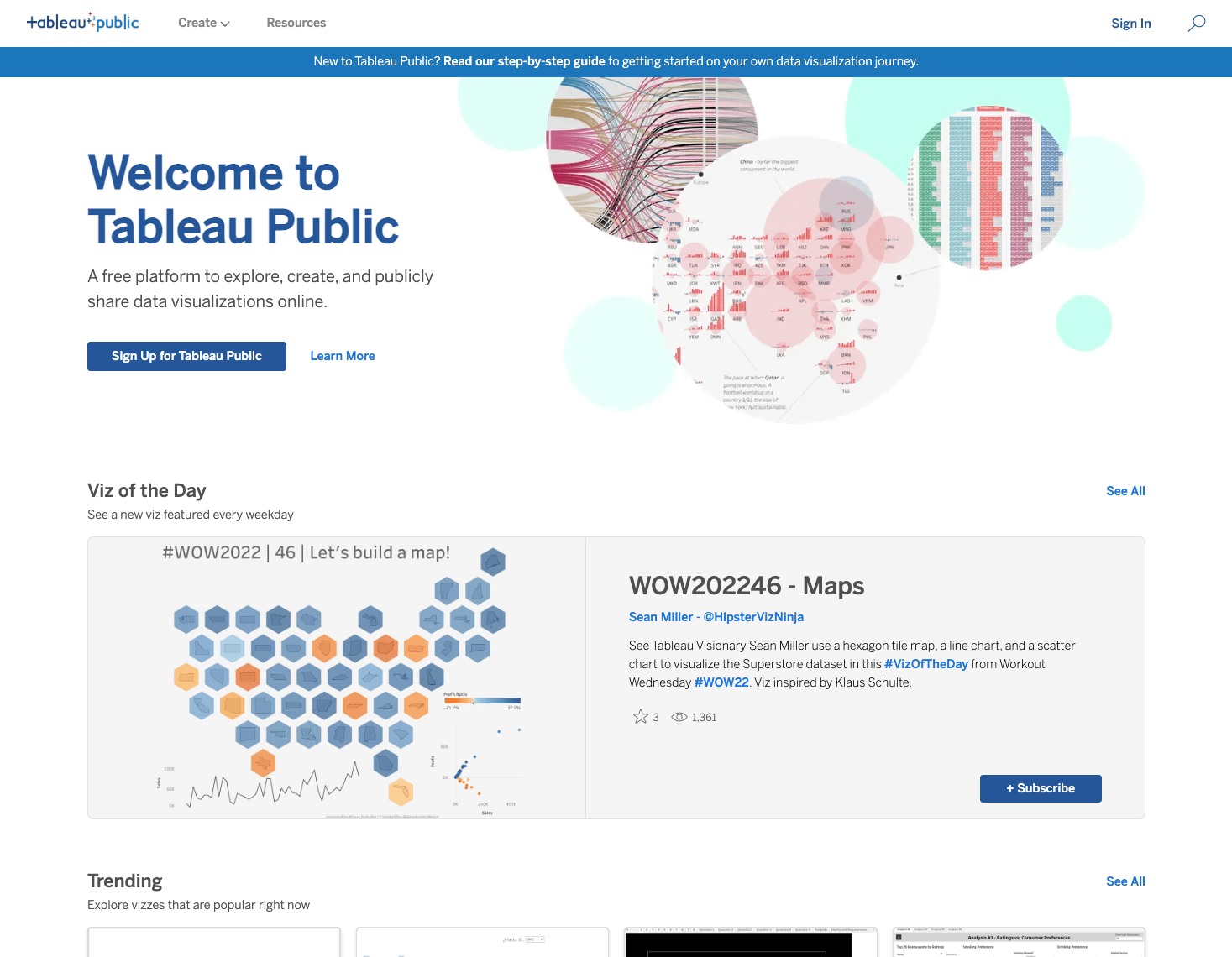Click the eye views icon
Image resolution: width=1232 pixels, height=957 pixels.
679,717
